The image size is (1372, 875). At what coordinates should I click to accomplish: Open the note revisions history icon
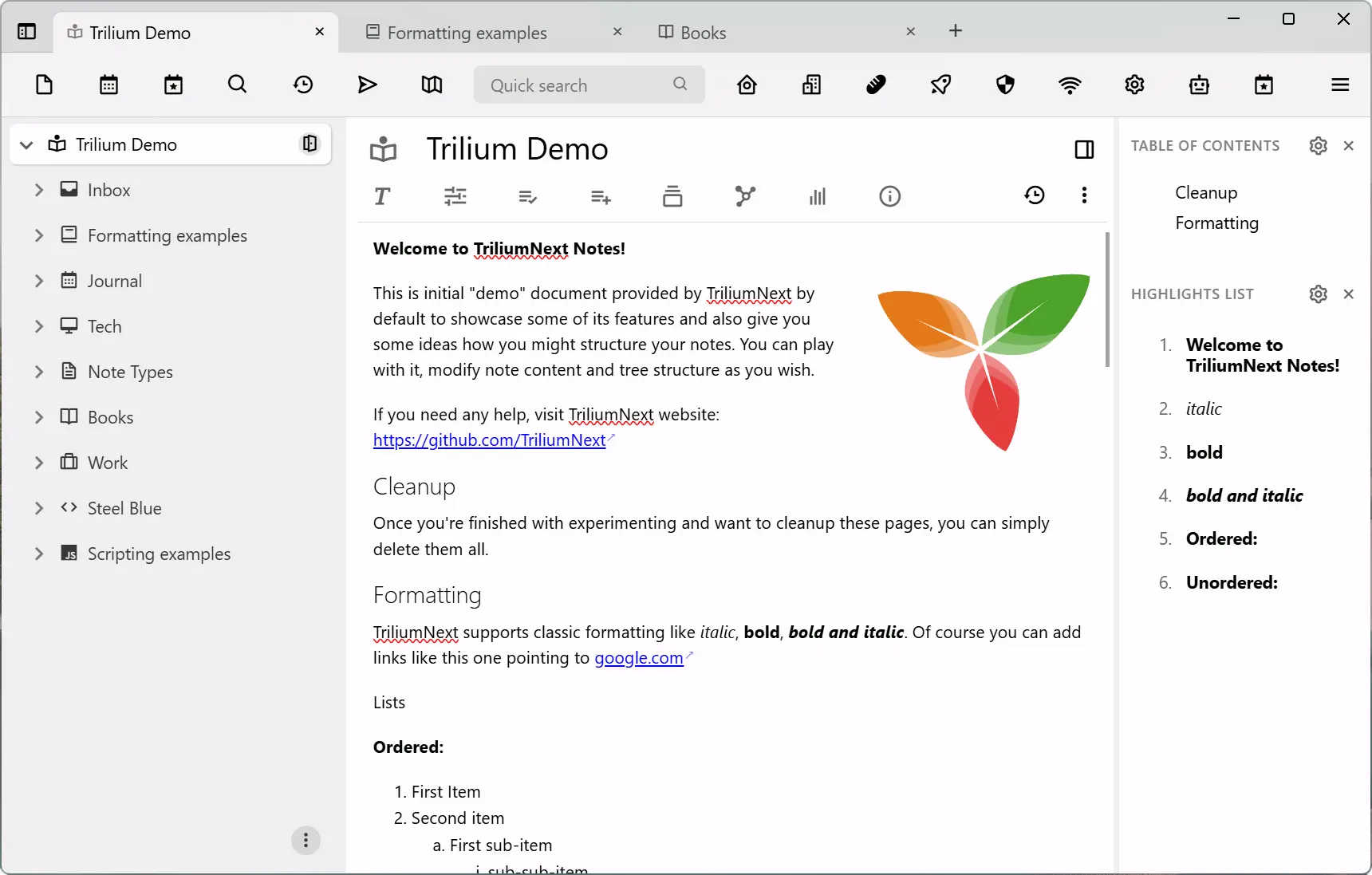(1035, 195)
